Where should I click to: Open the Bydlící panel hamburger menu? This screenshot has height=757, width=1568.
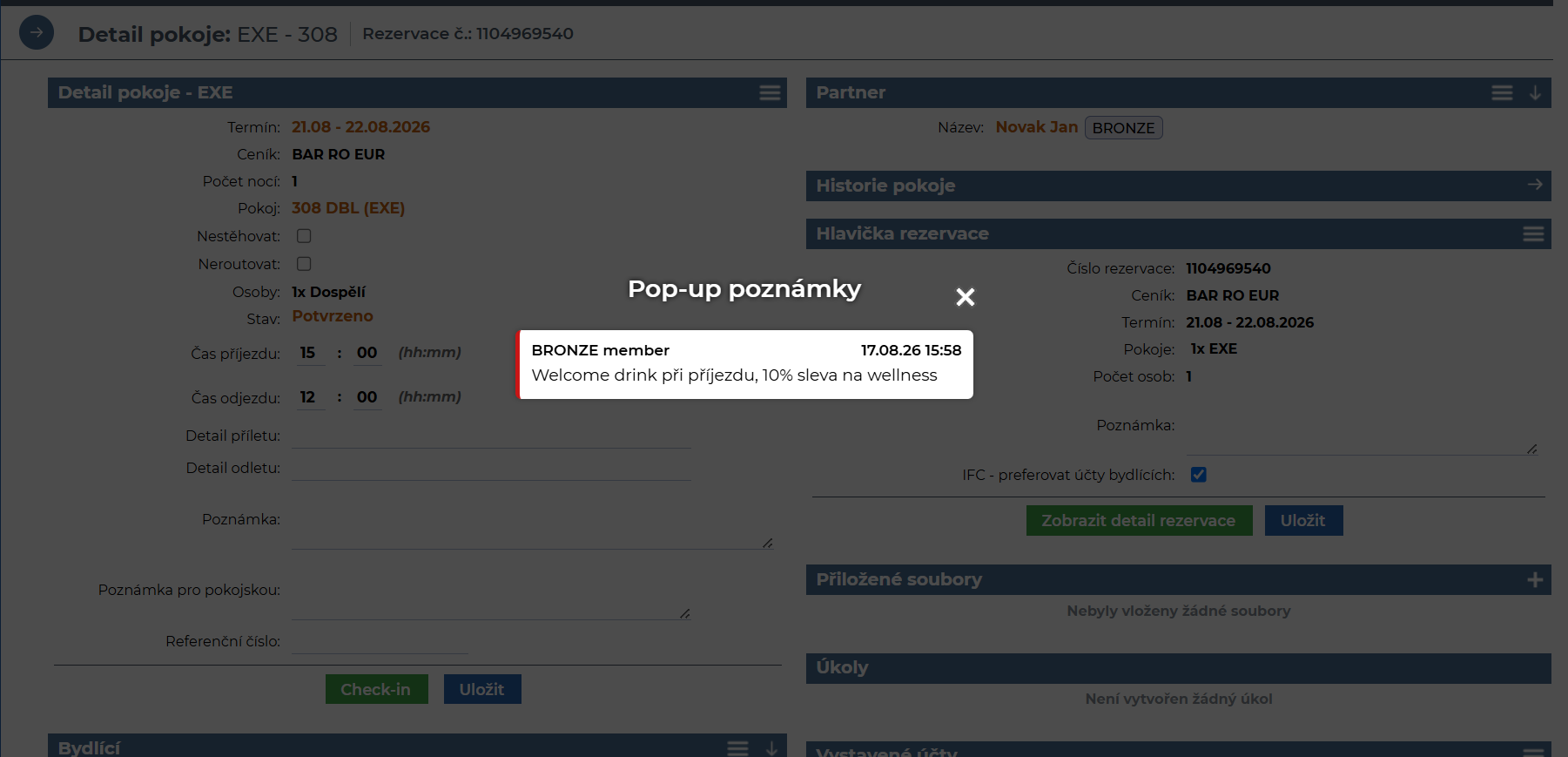point(737,748)
